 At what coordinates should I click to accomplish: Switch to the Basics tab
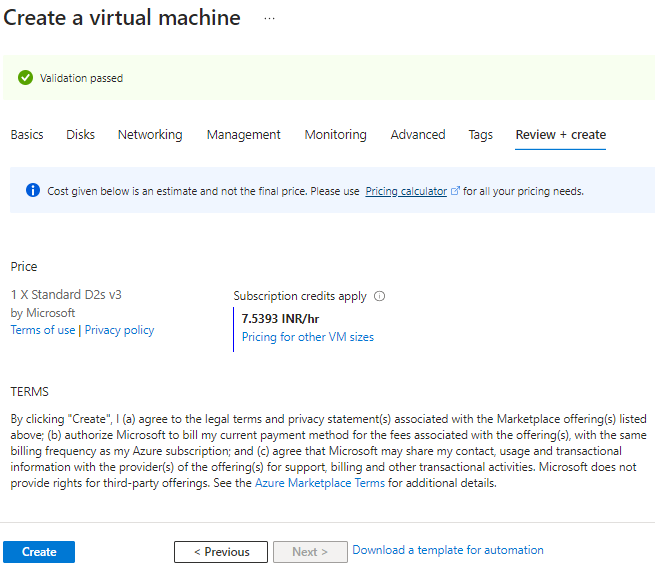[27, 135]
